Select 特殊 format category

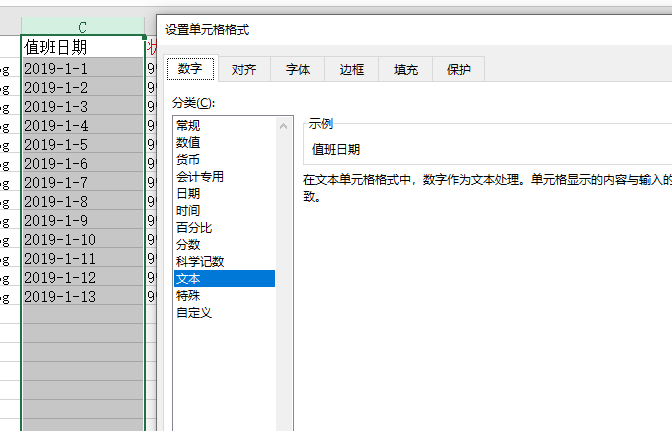[188, 296]
